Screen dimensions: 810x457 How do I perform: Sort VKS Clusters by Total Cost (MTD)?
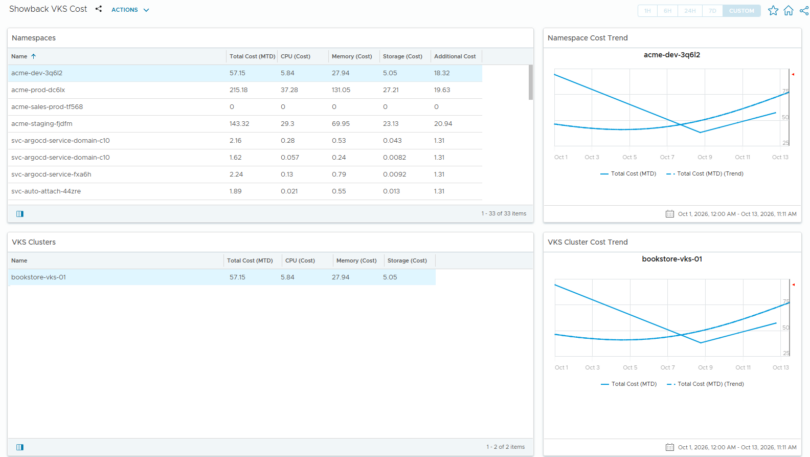coord(250,261)
